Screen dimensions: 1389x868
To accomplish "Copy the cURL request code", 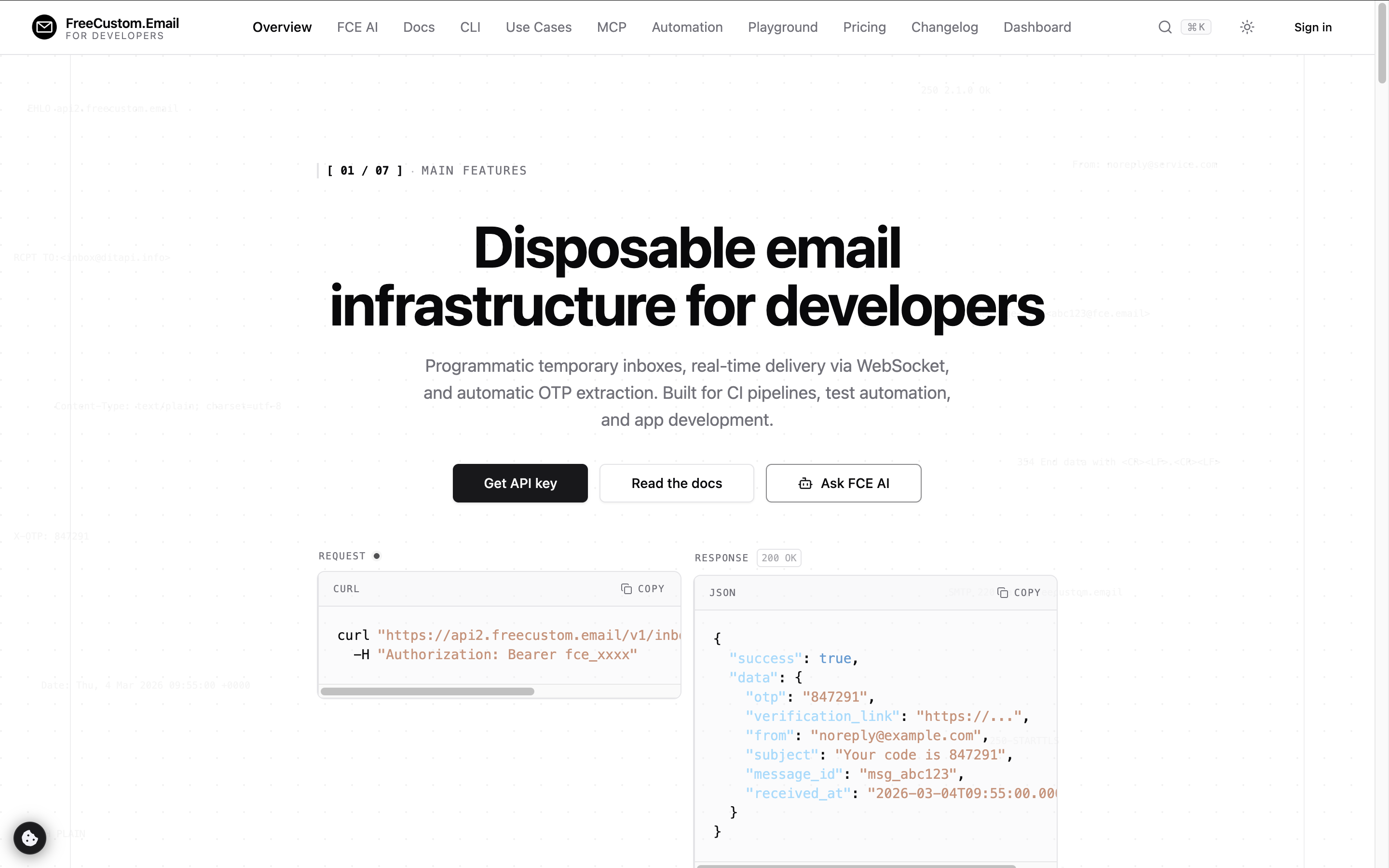I will [642, 589].
